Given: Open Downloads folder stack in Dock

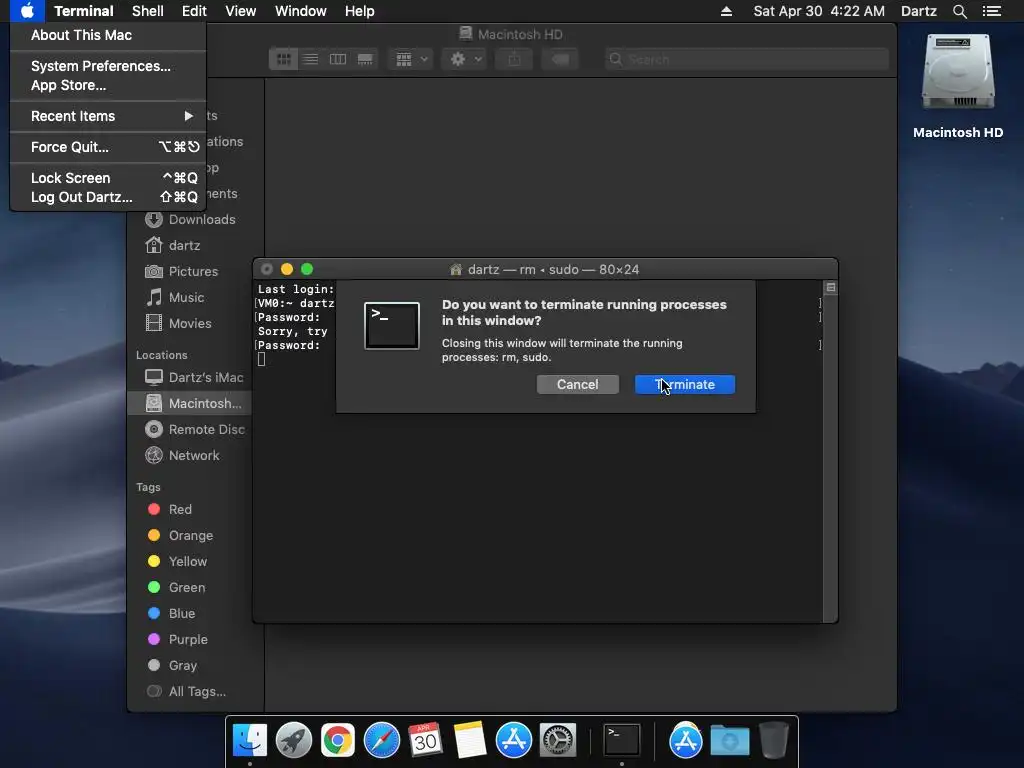Looking at the screenshot, I should pyautogui.click(x=729, y=741).
